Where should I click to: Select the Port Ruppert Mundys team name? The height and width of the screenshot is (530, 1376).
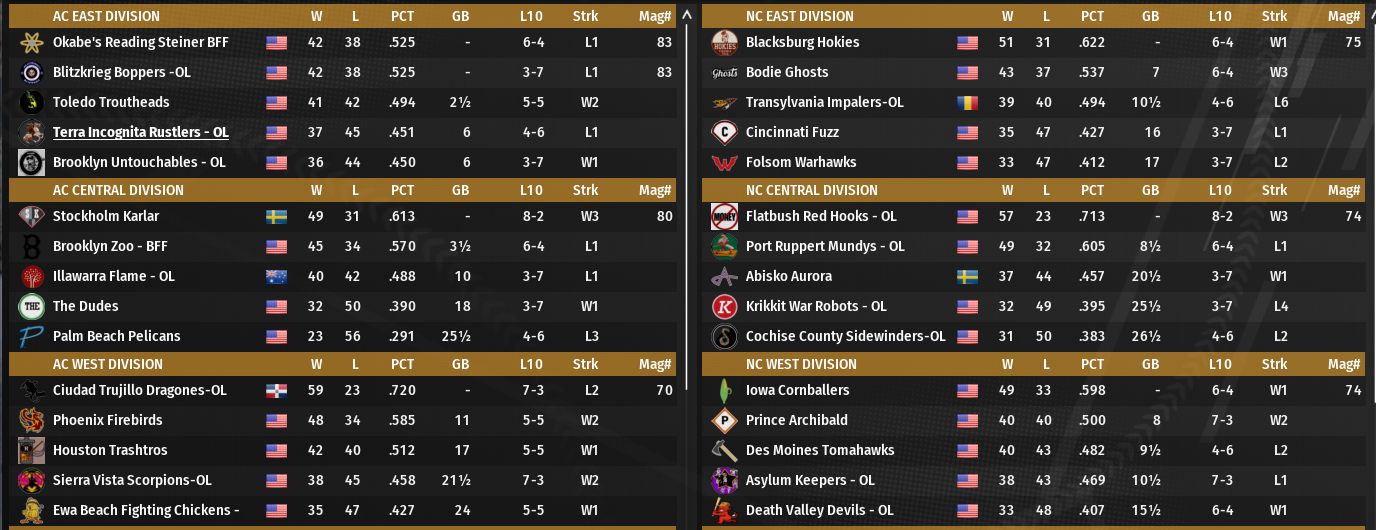coord(824,247)
